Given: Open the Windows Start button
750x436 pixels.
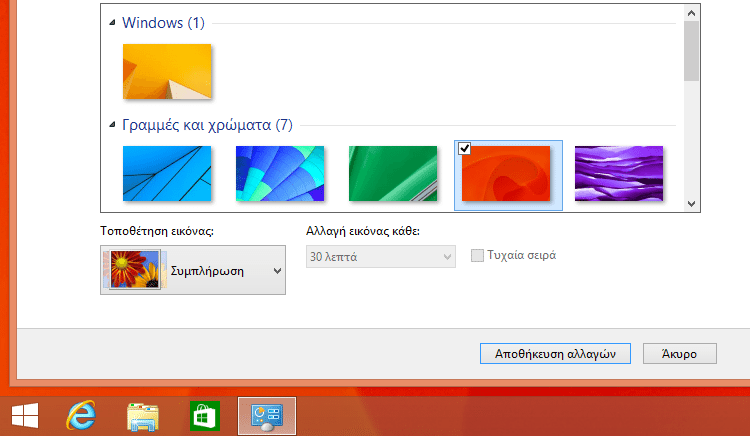Looking at the screenshot, I should pyautogui.click(x=25, y=415).
